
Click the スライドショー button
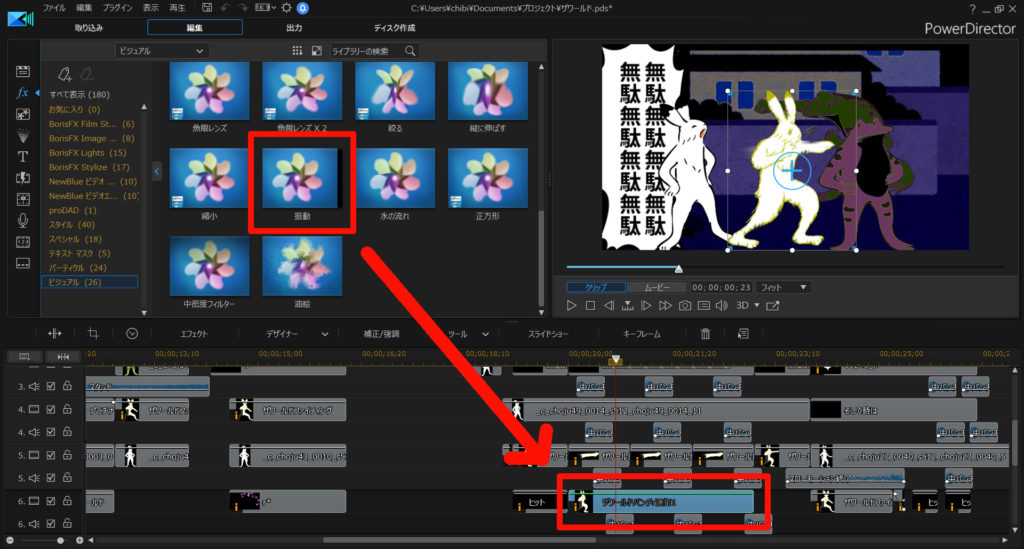click(x=548, y=334)
